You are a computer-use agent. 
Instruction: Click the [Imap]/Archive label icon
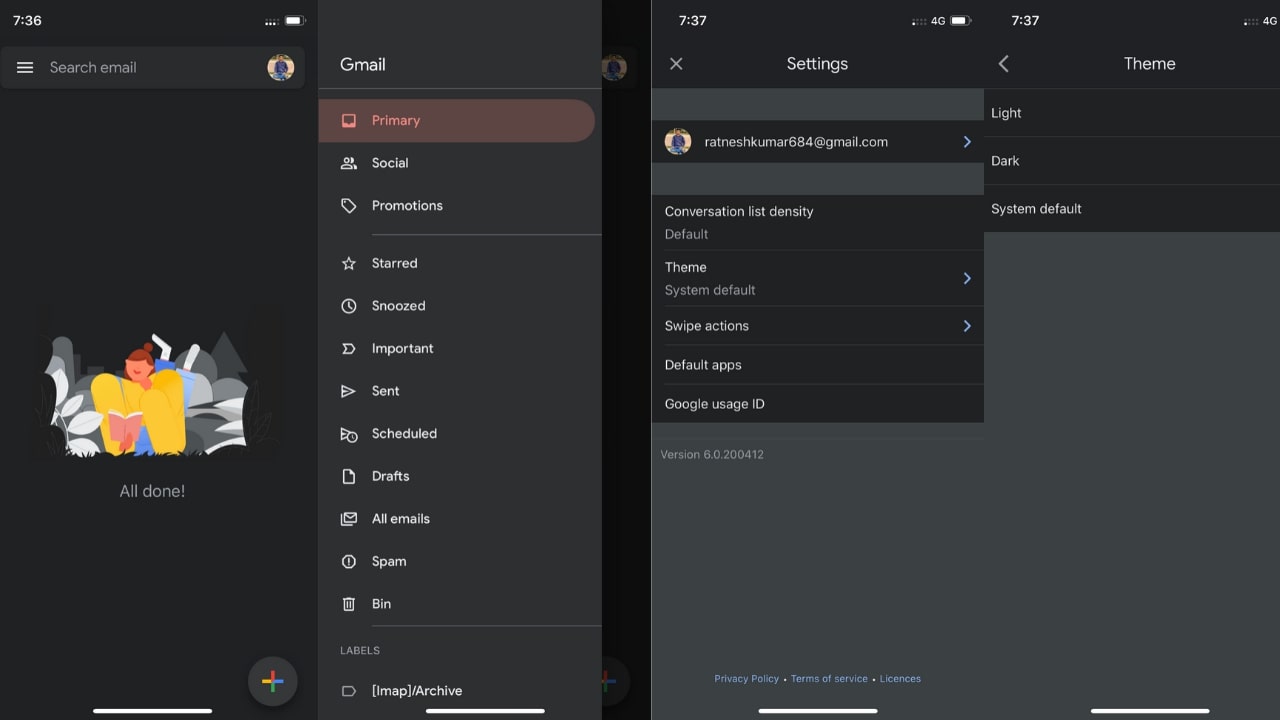point(349,691)
